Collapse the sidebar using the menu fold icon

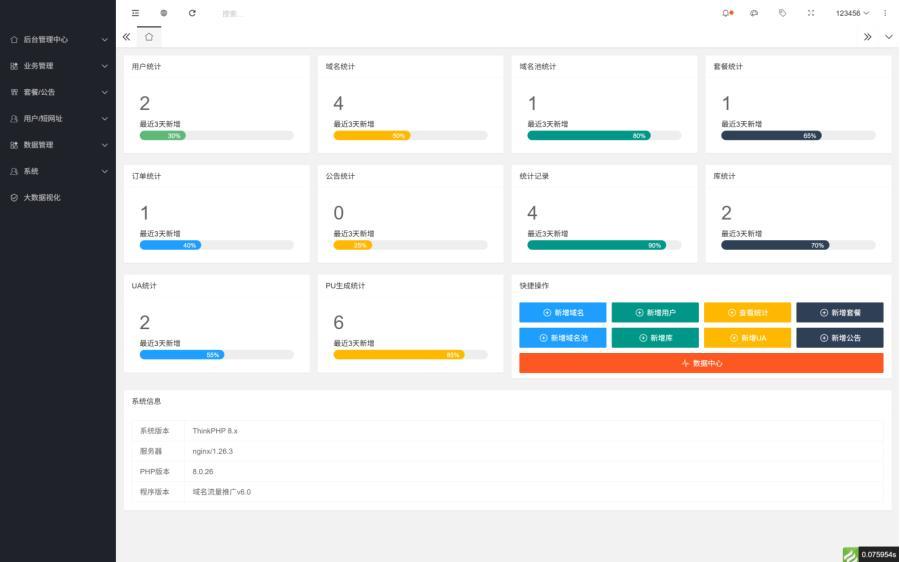click(x=136, y=13)
